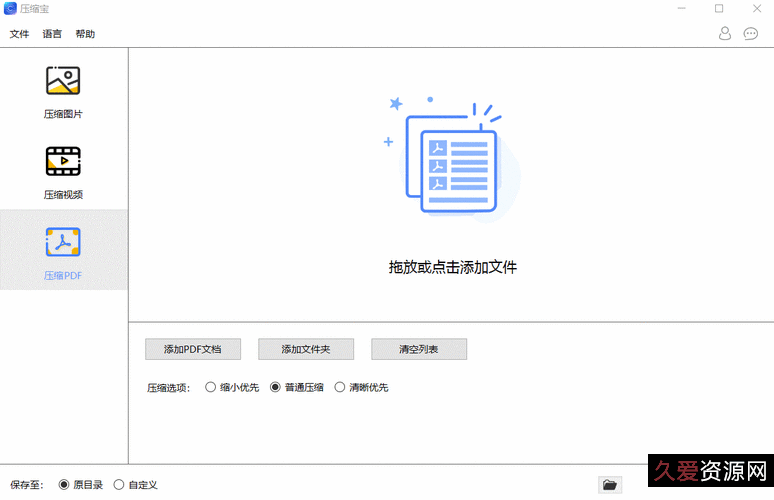Open the 压缩图片 image compression section
This screenshot has width=774, height=500.
click(x=63, y=92)
